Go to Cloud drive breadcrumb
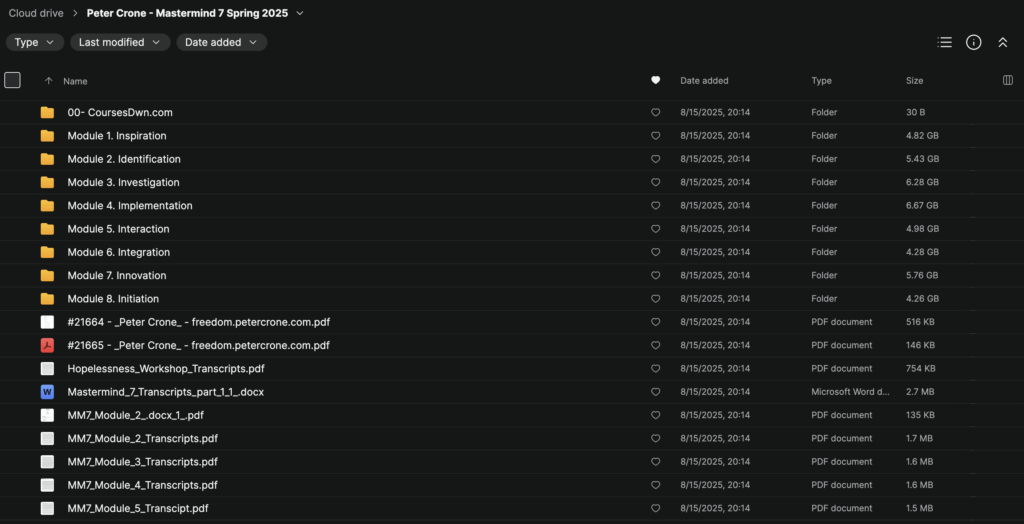 [x=37, y=14]
